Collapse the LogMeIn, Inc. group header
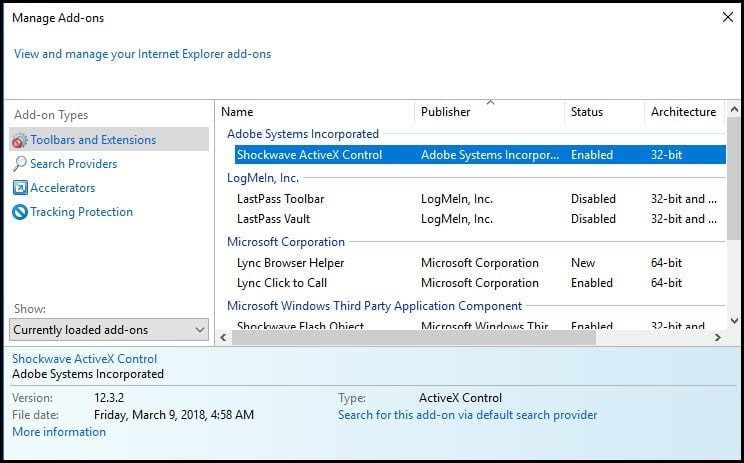Image resolution: width=744 pixels, height=463 pixels. point(263,178)
